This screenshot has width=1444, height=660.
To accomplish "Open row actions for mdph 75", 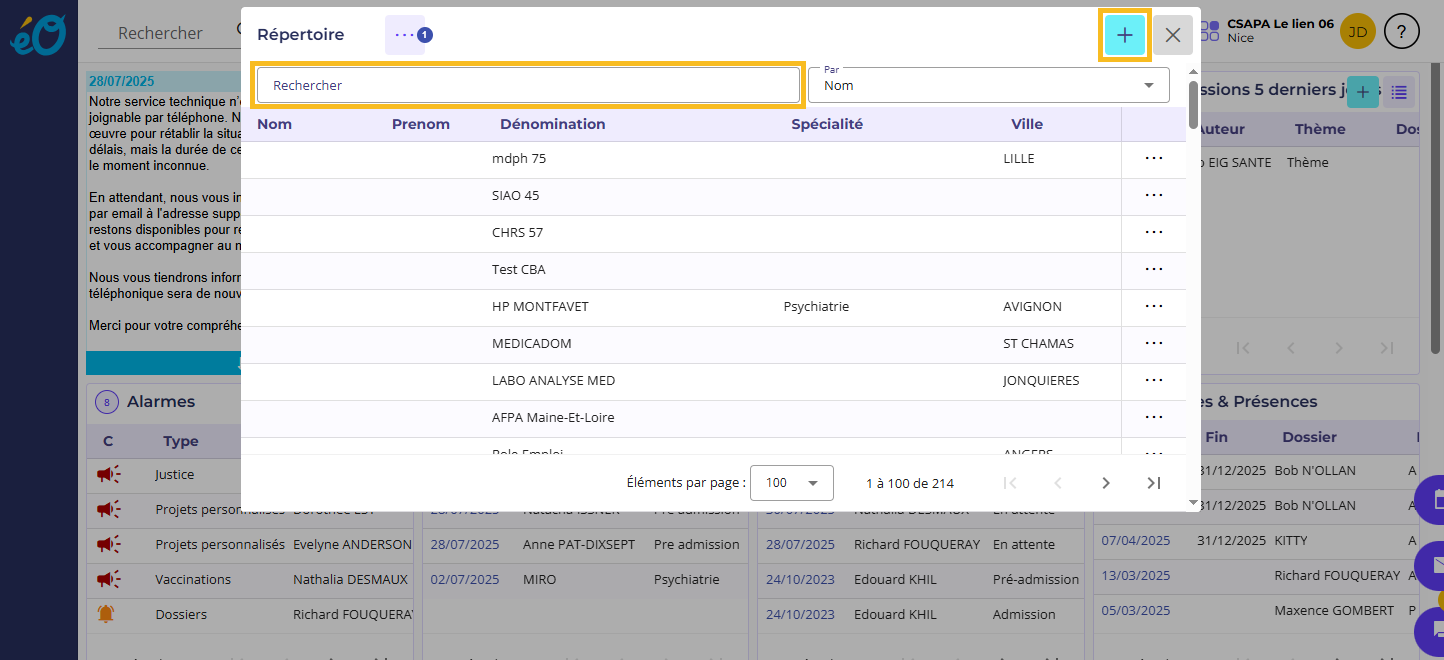I will [1153, 158].
